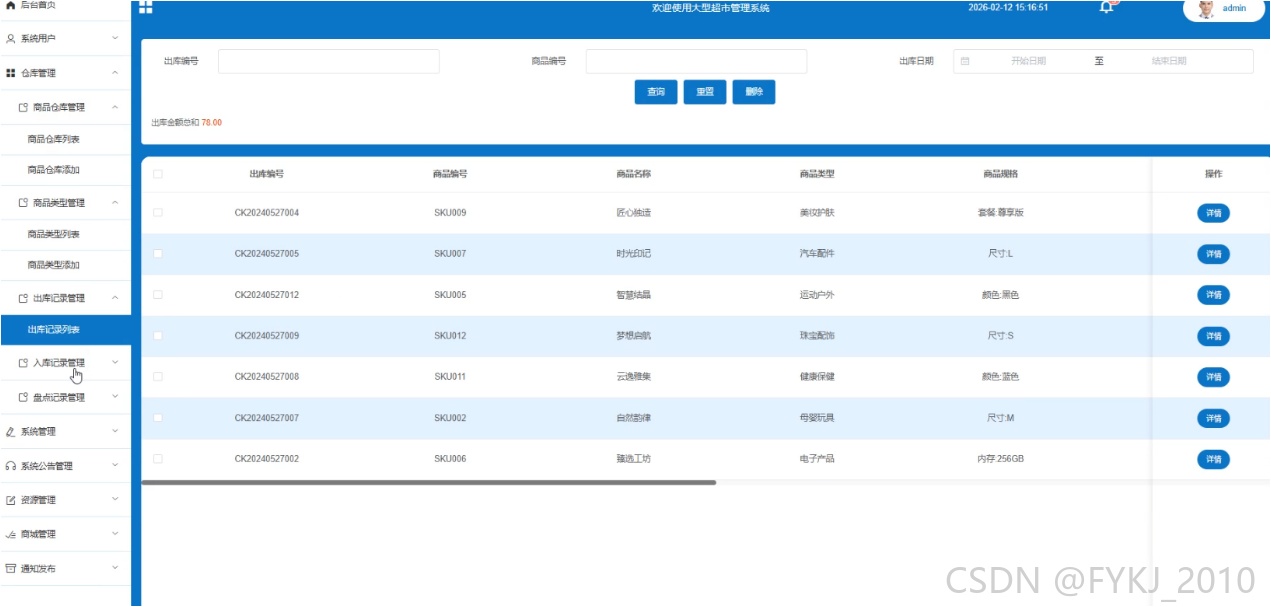Click the 结束日期 end date field
Viewport: 1271px width, 607px height.
click(x=1169, y=61)
